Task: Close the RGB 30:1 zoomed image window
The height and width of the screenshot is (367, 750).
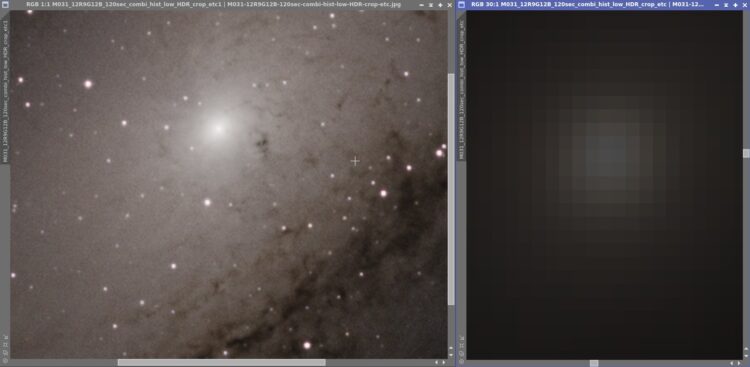Action: coord(744,5)
